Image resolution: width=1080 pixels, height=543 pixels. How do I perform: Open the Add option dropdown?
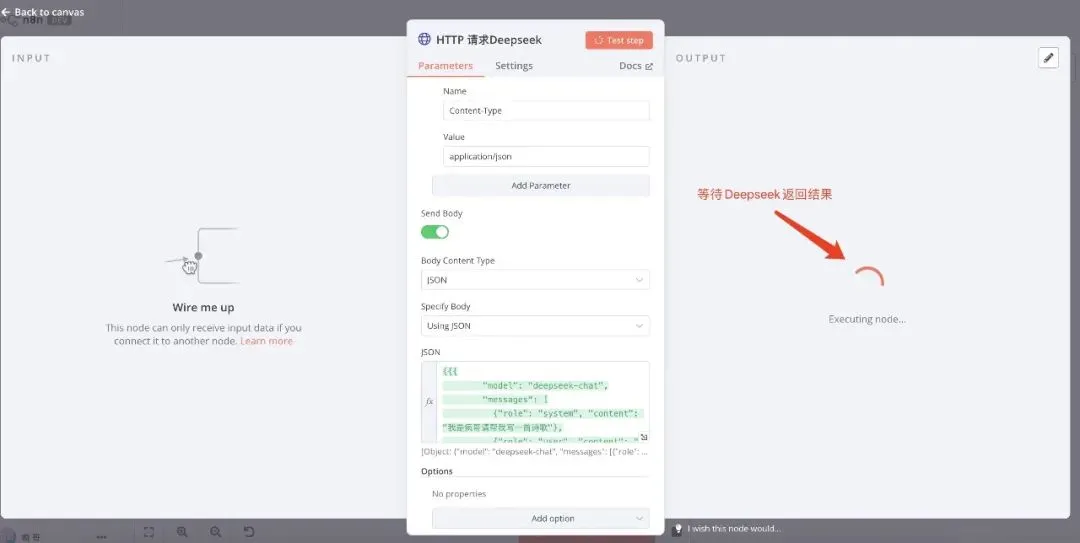541,519
